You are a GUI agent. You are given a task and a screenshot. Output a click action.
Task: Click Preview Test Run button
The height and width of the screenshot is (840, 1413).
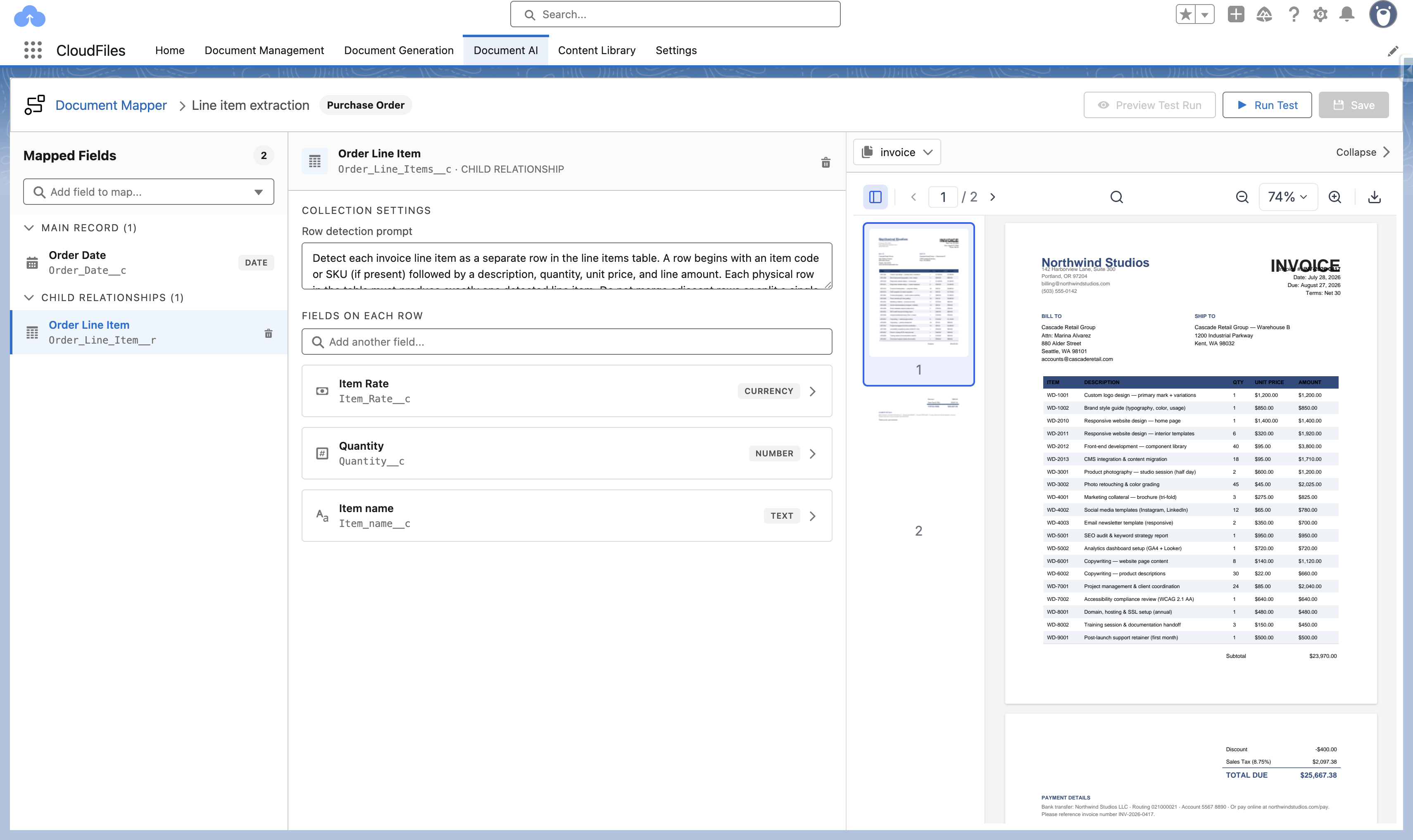click(x=1149, y=105)
